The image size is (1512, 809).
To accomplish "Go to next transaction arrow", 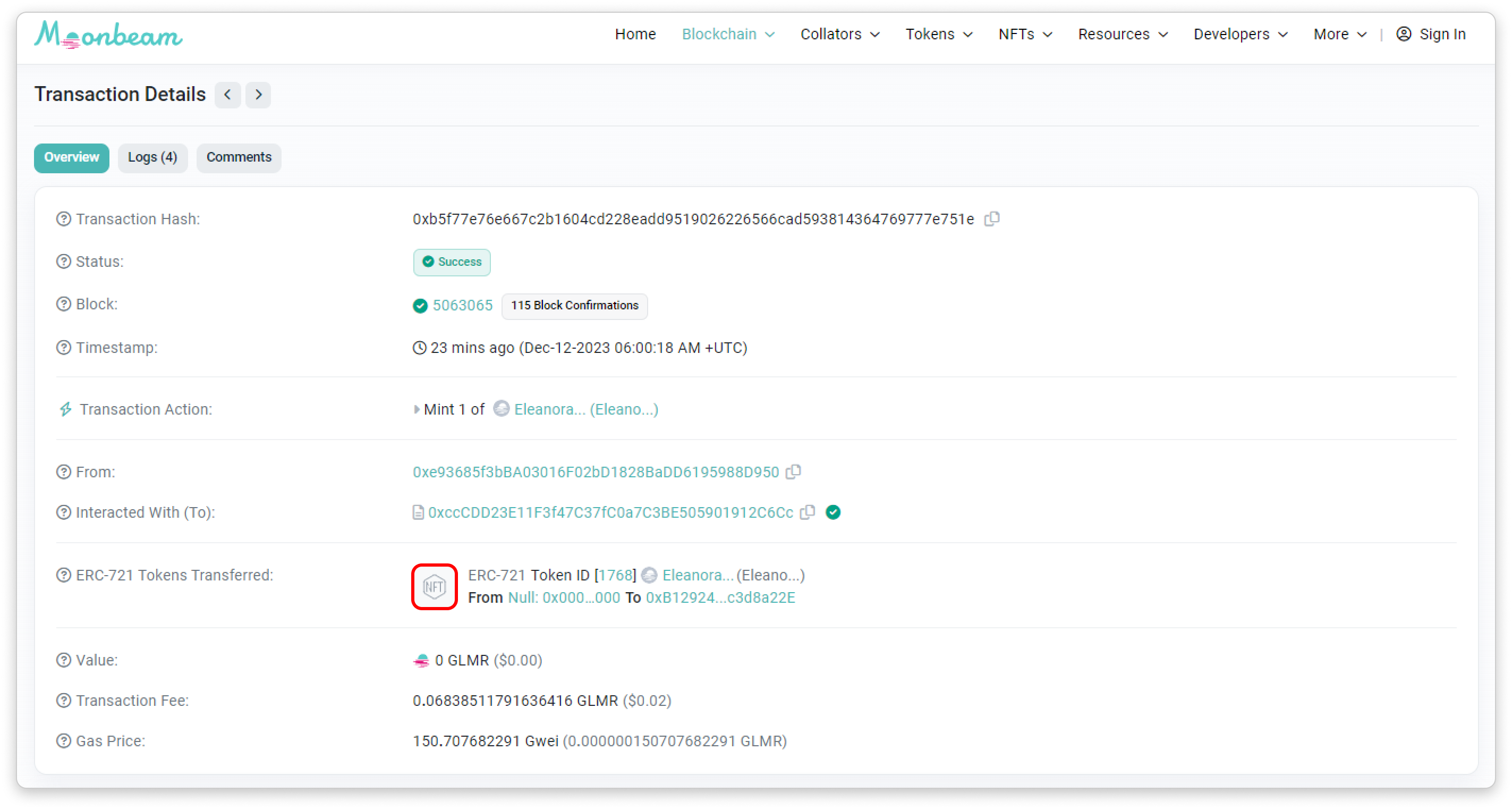I will (x=258, y=95).
